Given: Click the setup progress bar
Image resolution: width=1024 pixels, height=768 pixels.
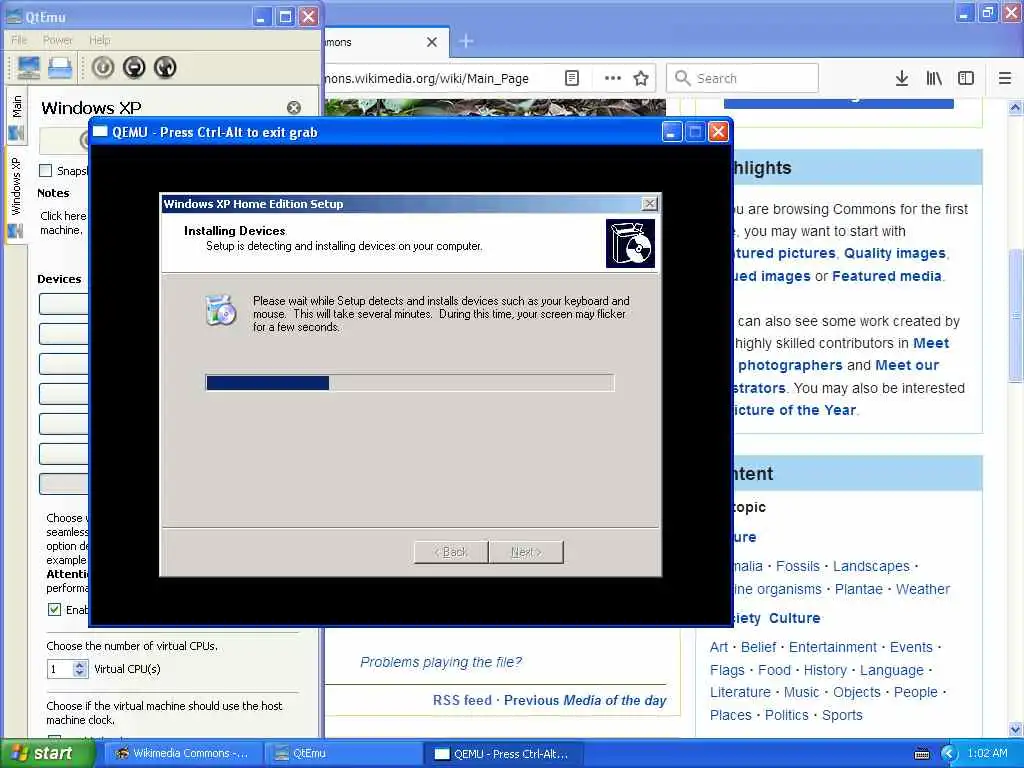Looking at the screenshot, I should click(409, 383).
